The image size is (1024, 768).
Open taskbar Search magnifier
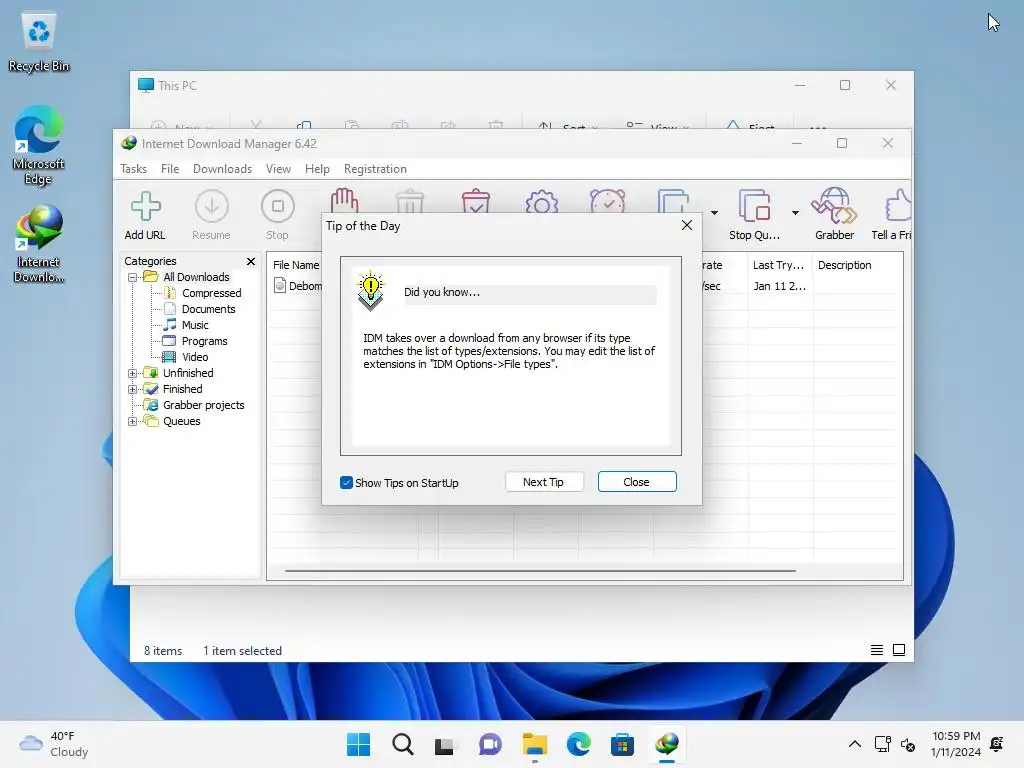click(x=402, y=744)
